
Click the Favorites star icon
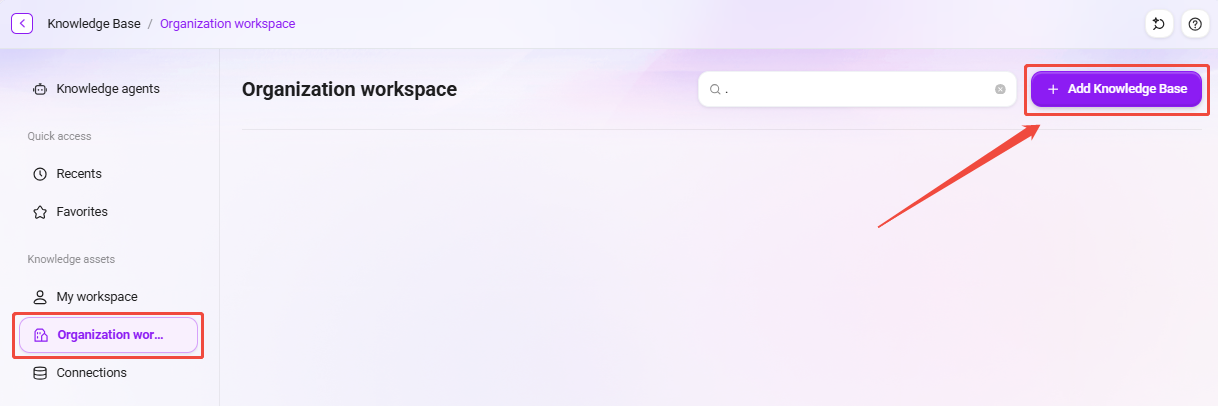(40, 212)
